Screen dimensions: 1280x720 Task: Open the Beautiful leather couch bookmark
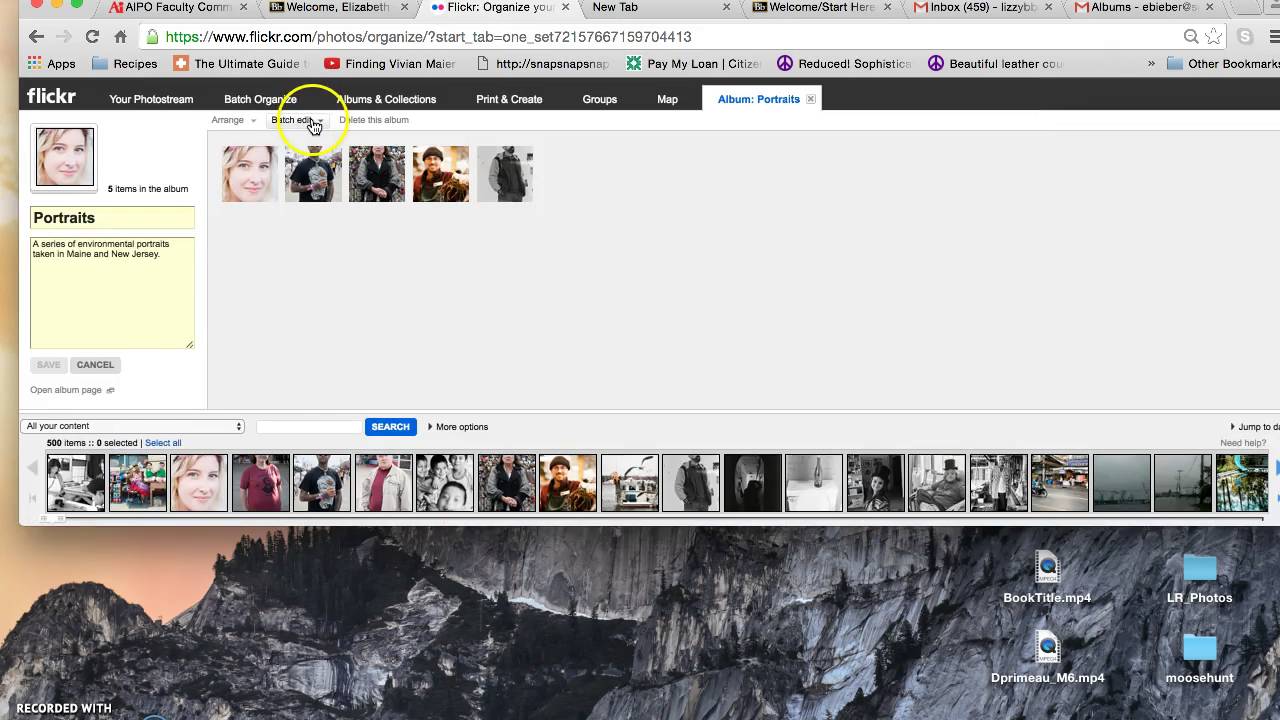pos(996,63)
